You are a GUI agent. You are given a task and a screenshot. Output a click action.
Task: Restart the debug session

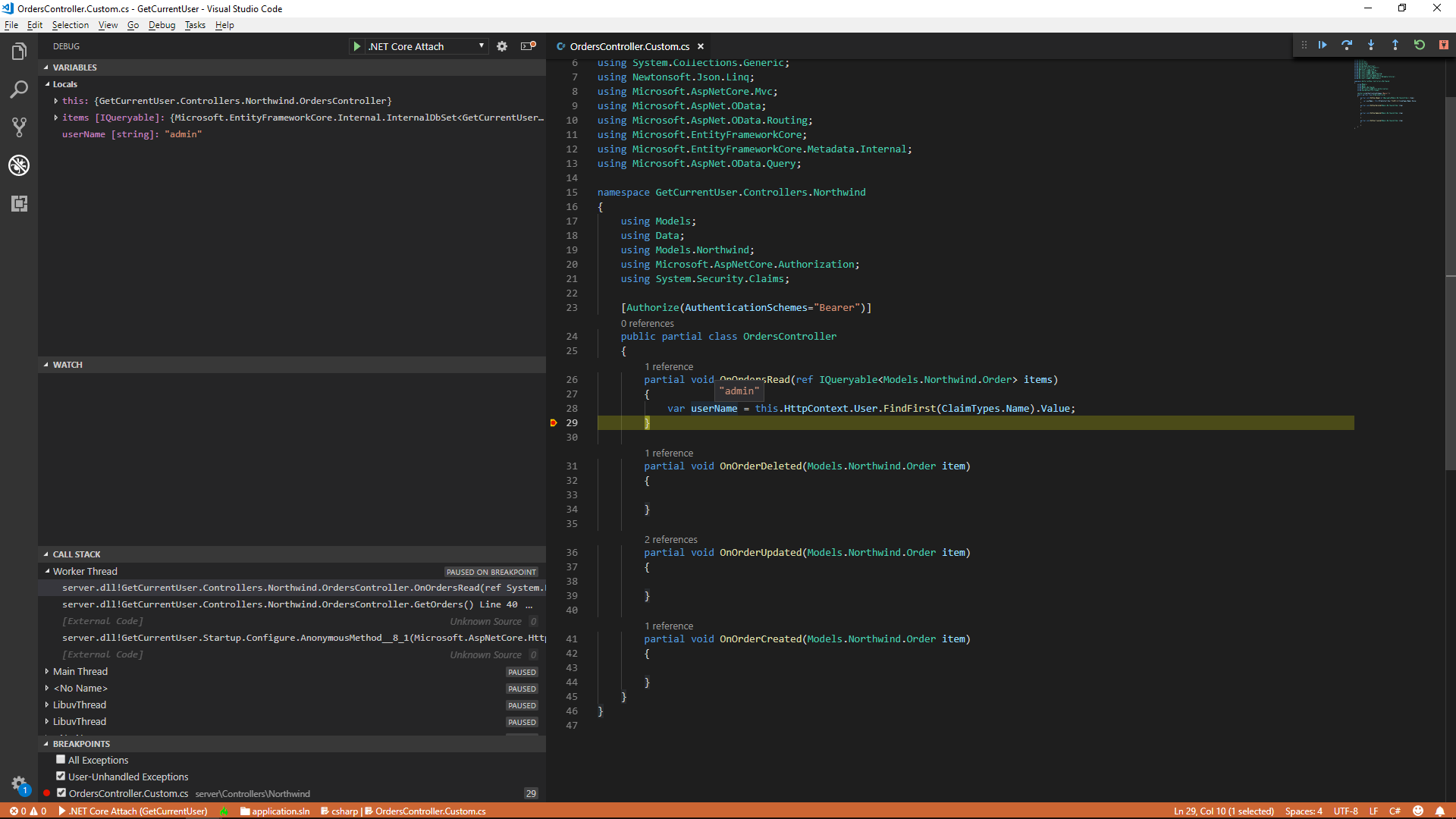coord(1420,45)
